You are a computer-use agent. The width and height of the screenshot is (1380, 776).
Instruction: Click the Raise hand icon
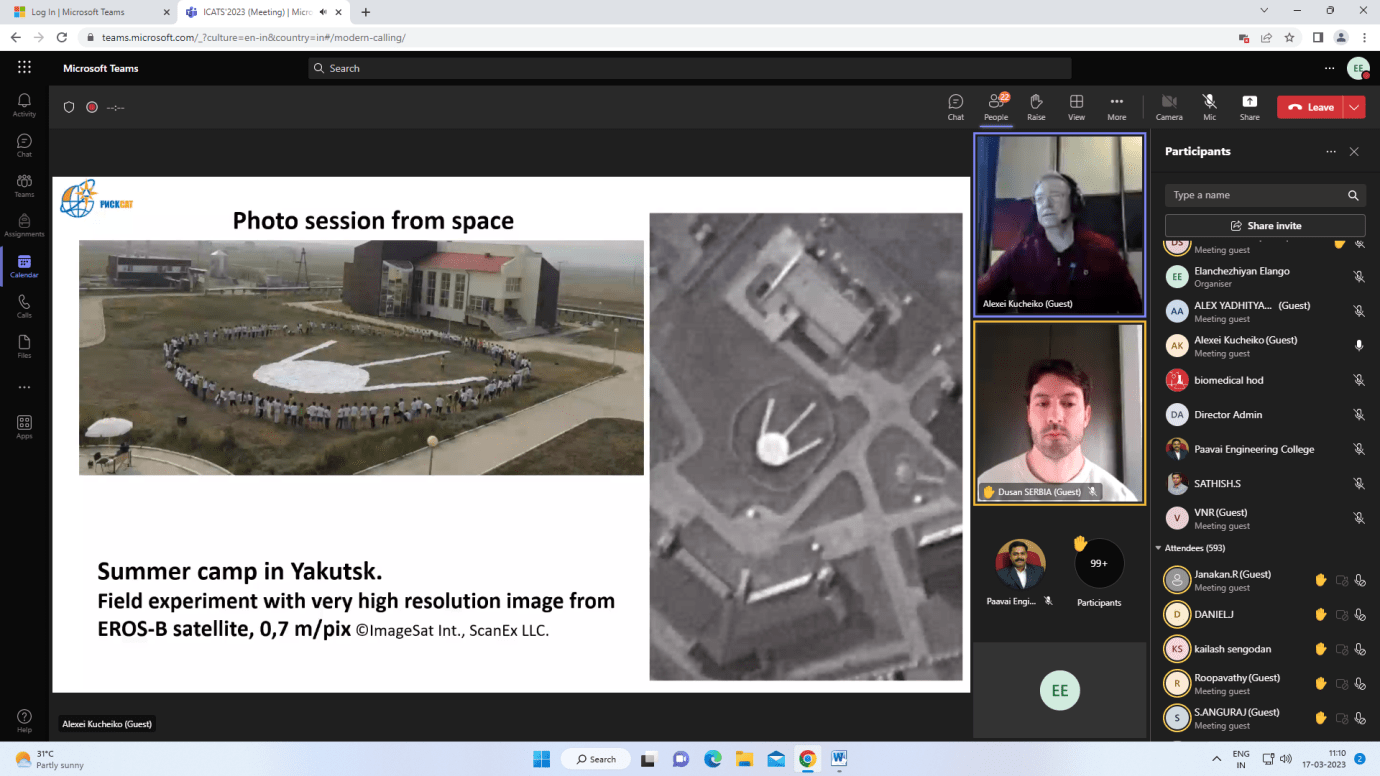coord(1036,106)
